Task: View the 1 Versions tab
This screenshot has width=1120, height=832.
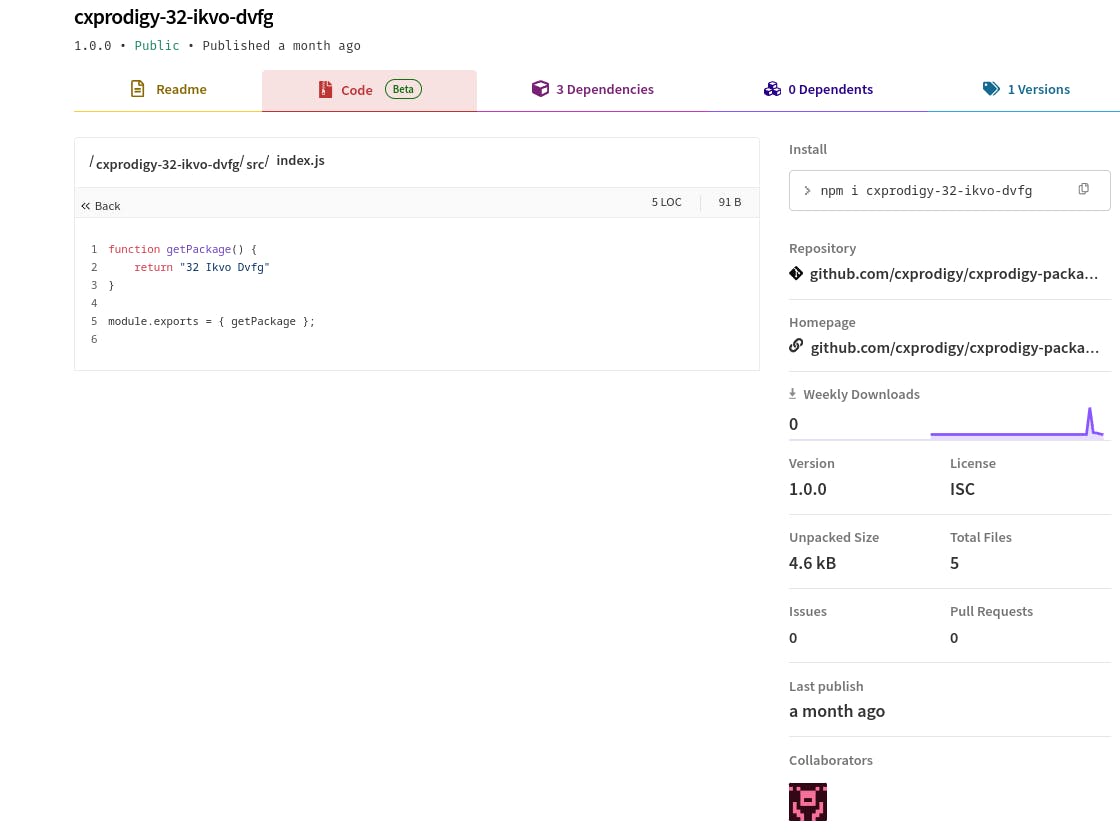Action: (x=1038, y=89)
